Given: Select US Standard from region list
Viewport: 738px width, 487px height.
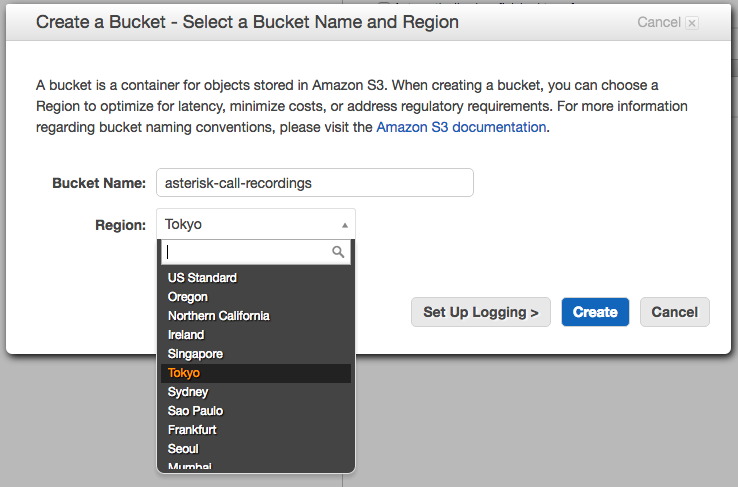Looking at the screenshot, I should (x=202, y=278).
